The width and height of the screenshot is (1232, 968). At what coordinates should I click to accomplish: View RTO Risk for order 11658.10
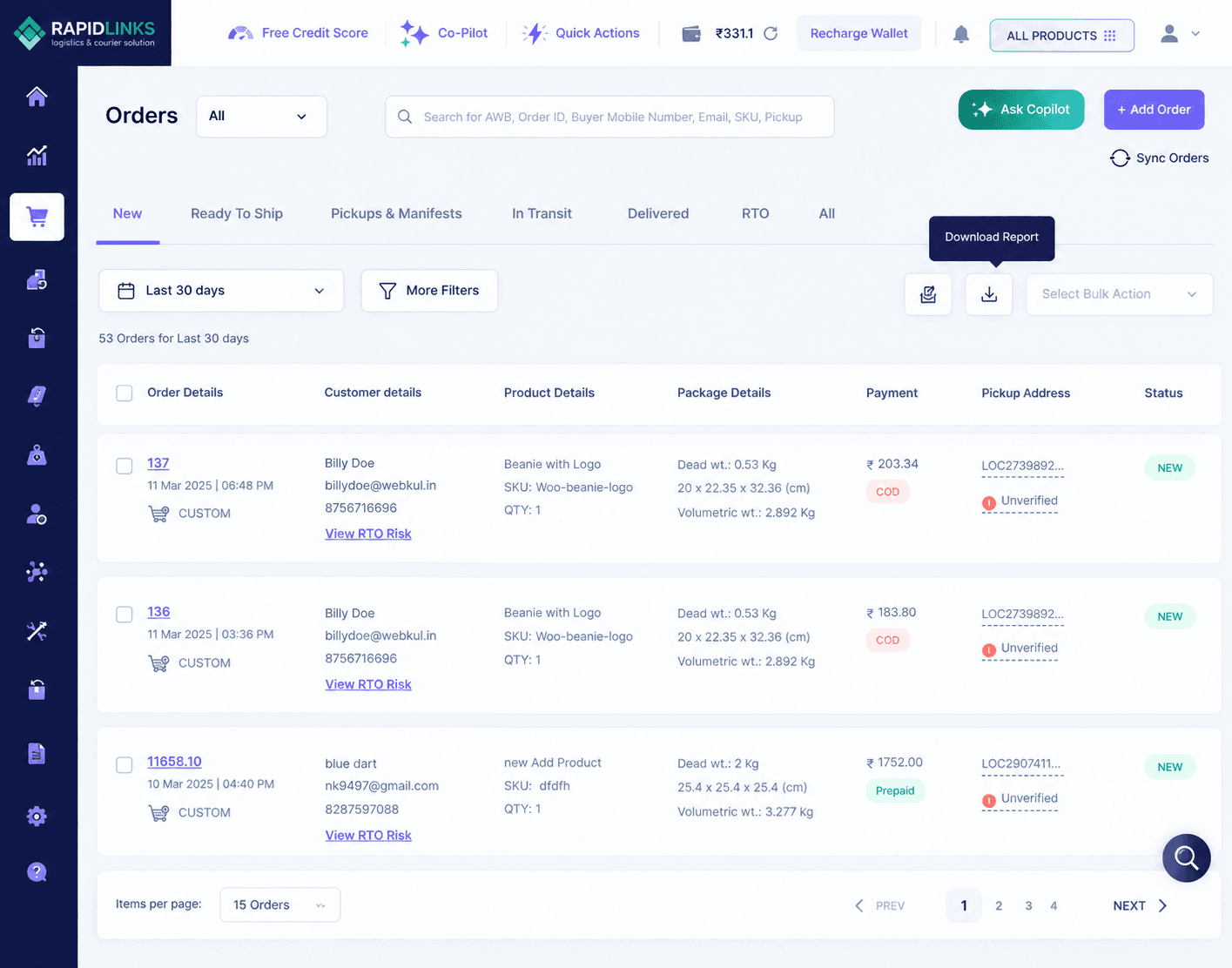coord(368,836)
